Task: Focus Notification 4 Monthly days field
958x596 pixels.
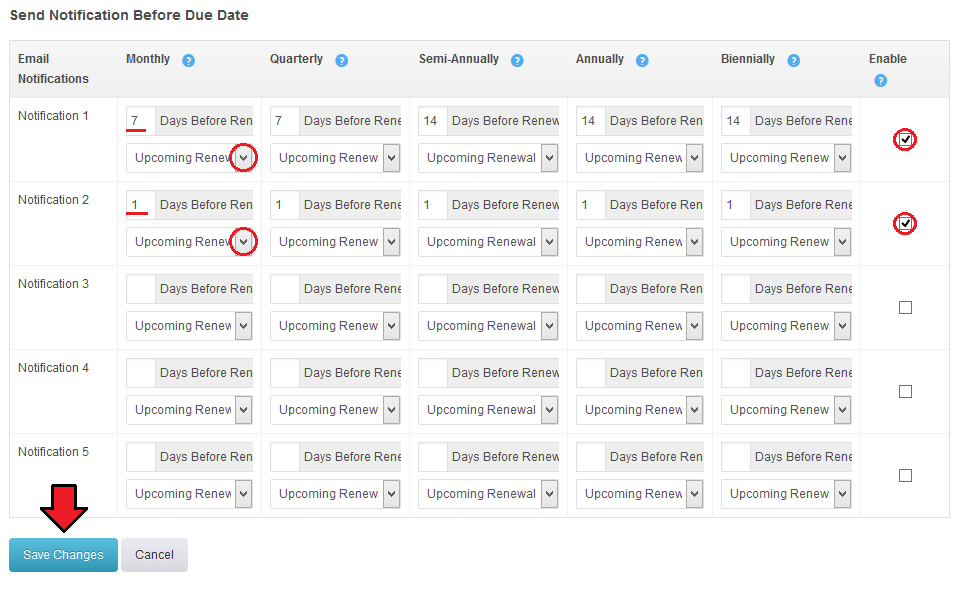Action: click(141, 373)
